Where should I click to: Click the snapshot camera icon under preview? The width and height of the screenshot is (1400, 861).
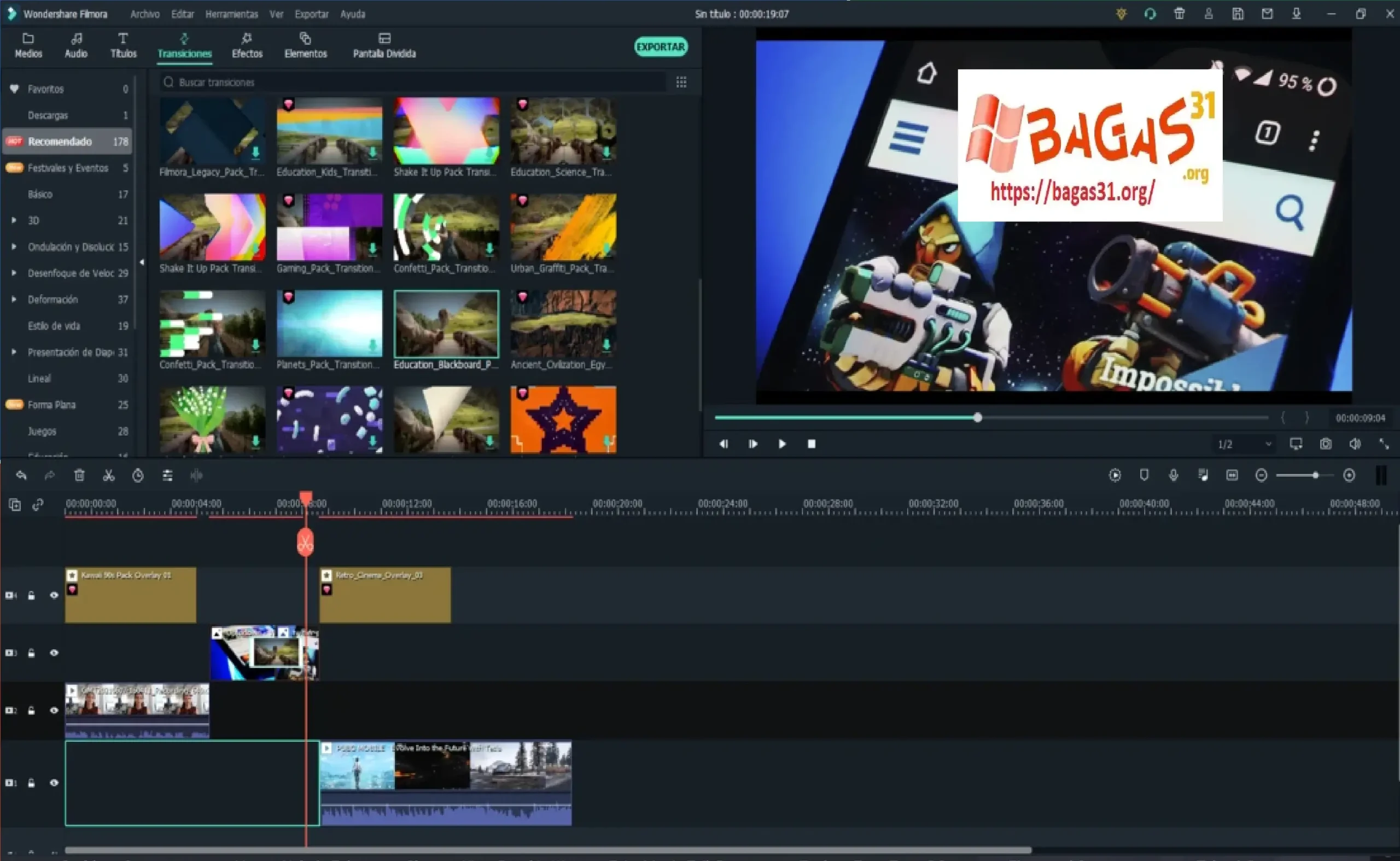(x=1326, y=444)
